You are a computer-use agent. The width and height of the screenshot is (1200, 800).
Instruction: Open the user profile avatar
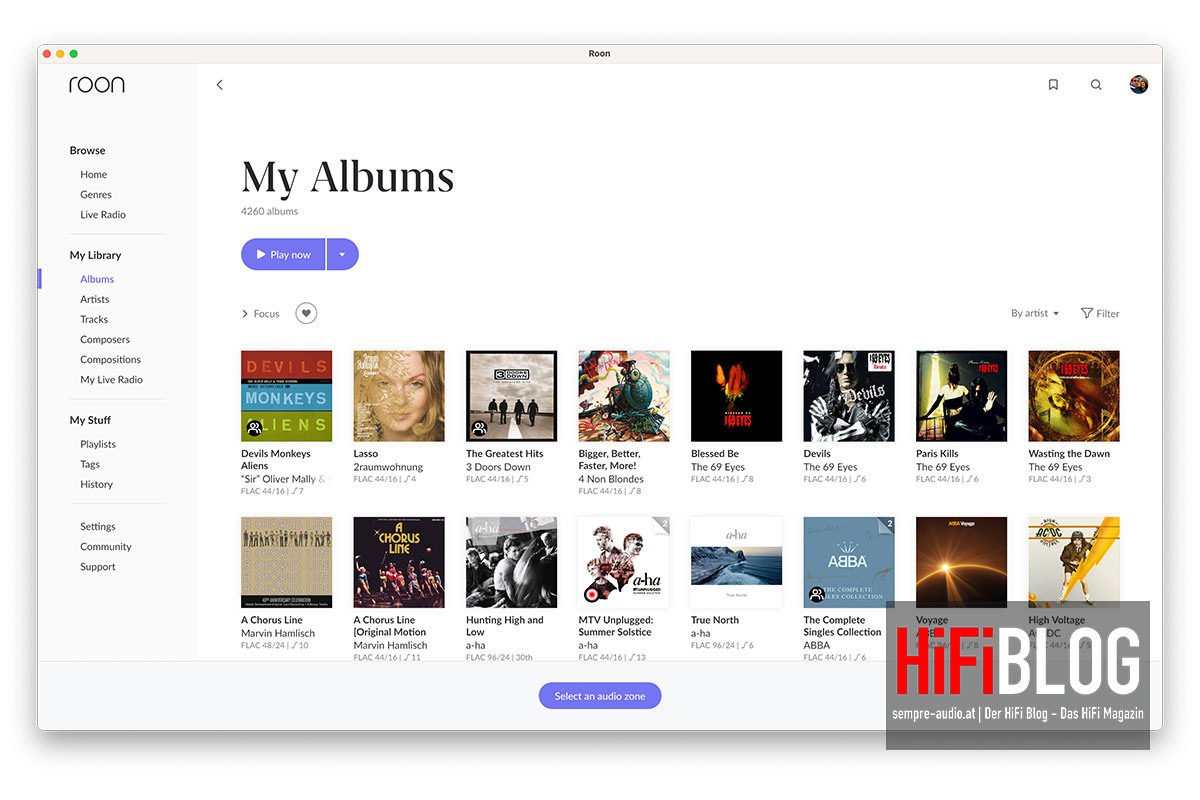(1139, 84)
